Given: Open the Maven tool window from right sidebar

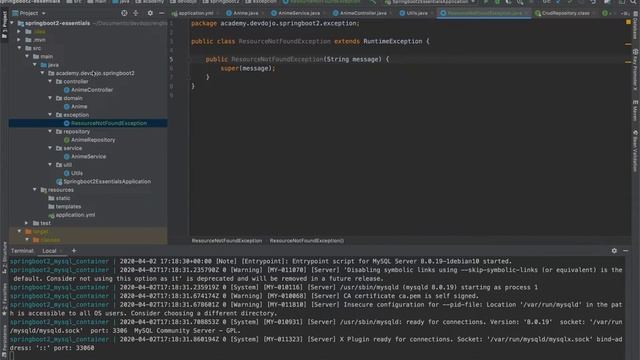Looking at the screenshot, I should [x=636, y=111].
